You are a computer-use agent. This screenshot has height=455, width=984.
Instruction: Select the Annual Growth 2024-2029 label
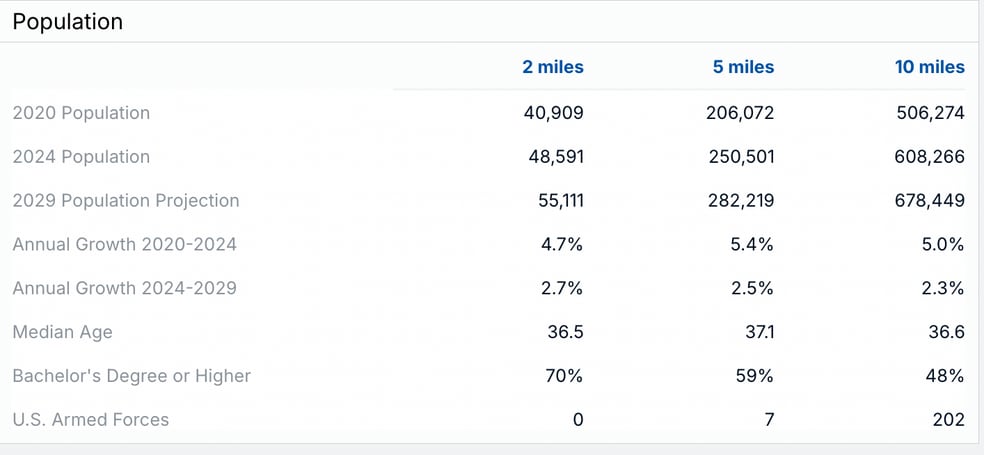coord(125,288)
